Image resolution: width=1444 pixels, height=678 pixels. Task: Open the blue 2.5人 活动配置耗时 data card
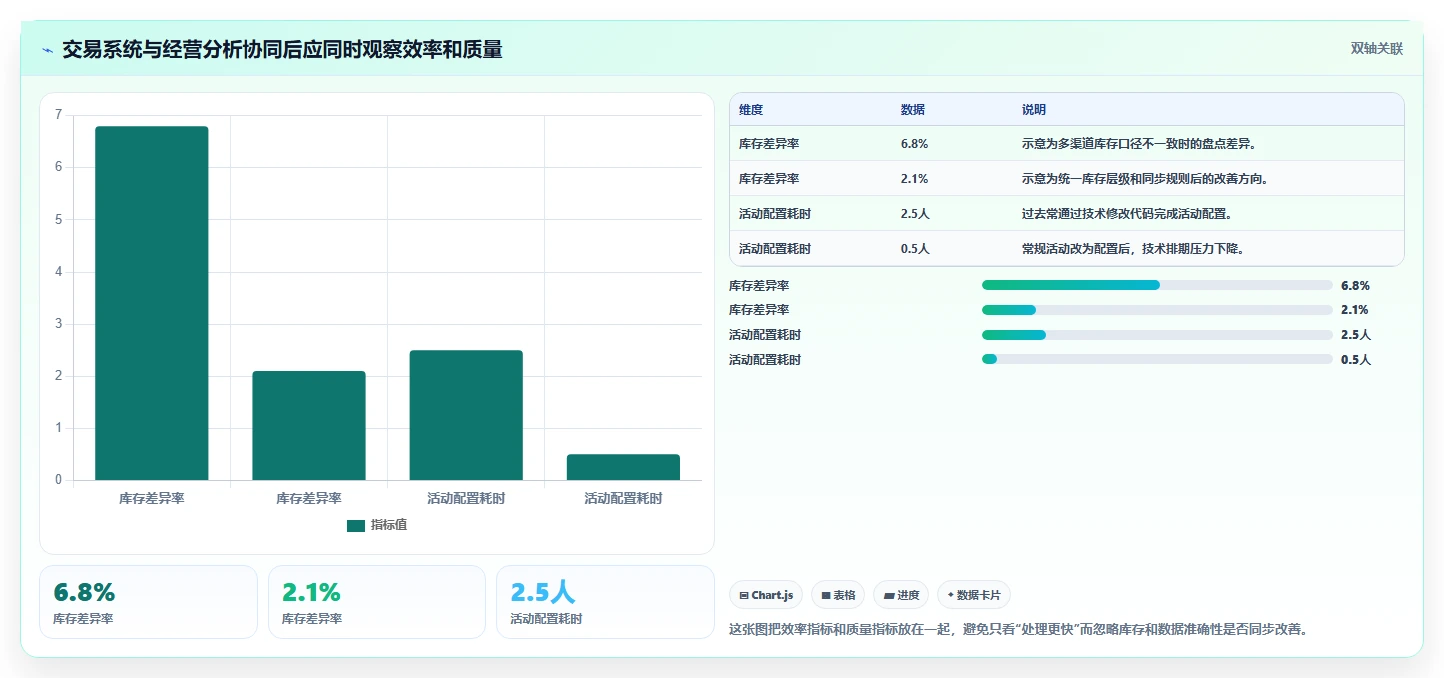click(605, 602)
